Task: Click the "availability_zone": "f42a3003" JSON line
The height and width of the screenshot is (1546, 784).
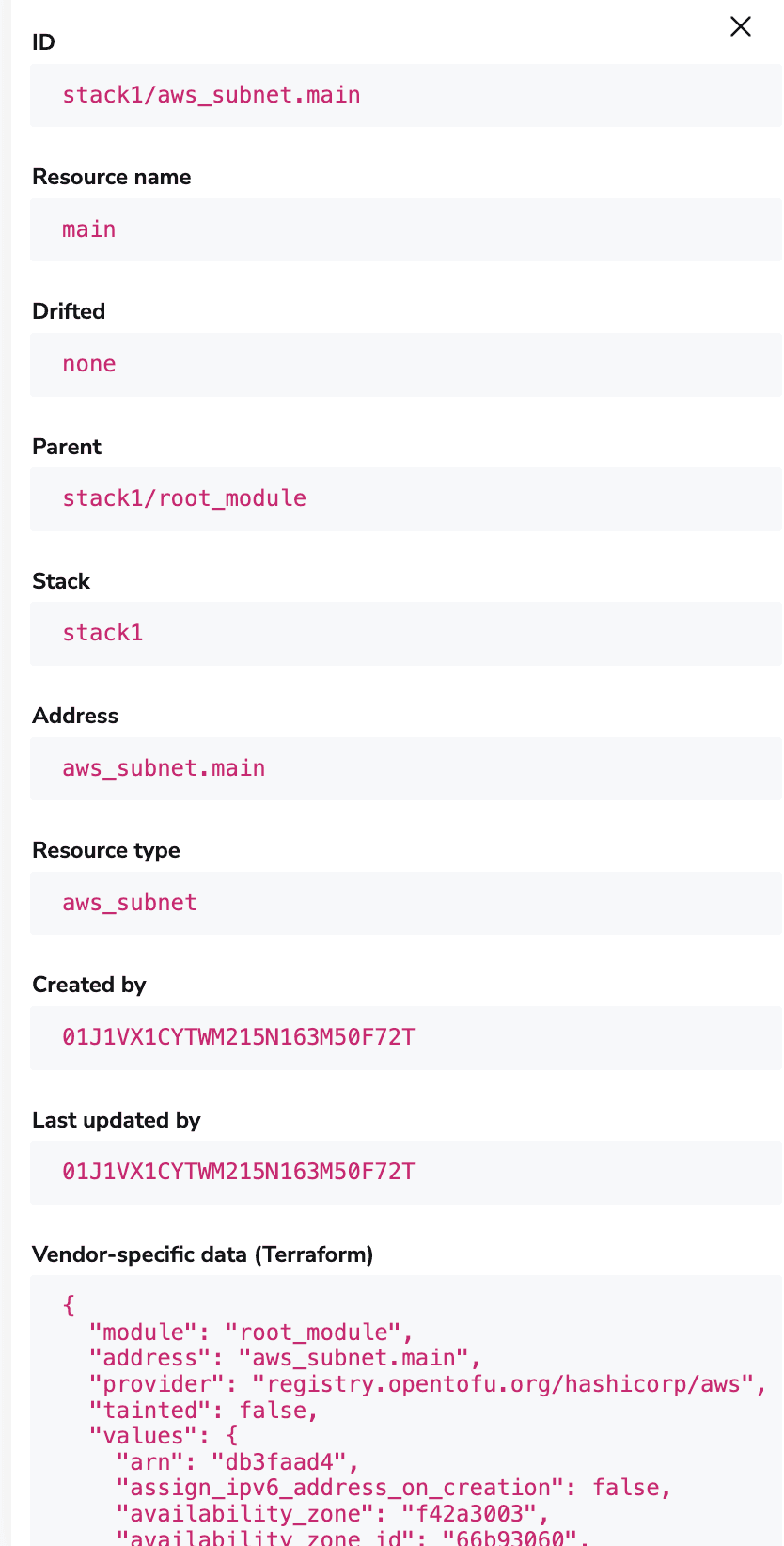Action: pos(333,1514)
